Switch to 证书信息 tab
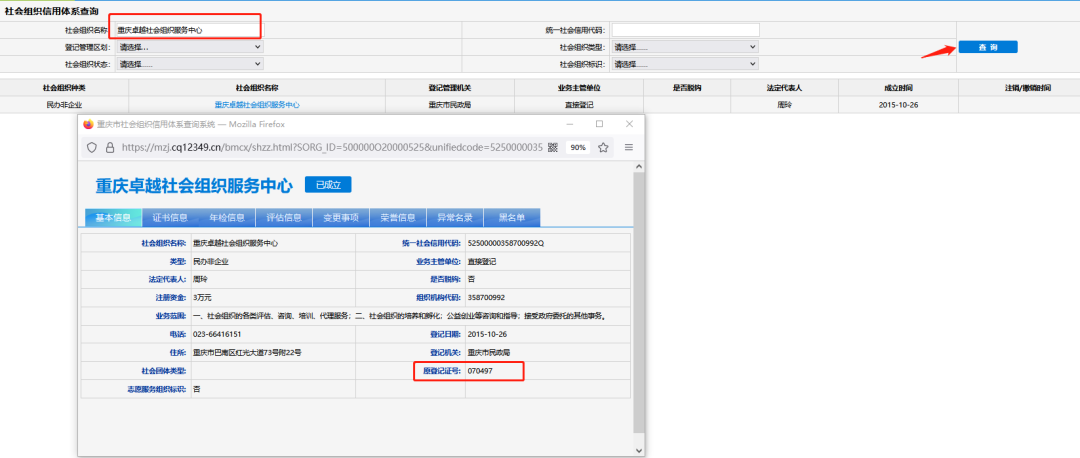This screenshot has width=1080, height=458. click(170, 217)
